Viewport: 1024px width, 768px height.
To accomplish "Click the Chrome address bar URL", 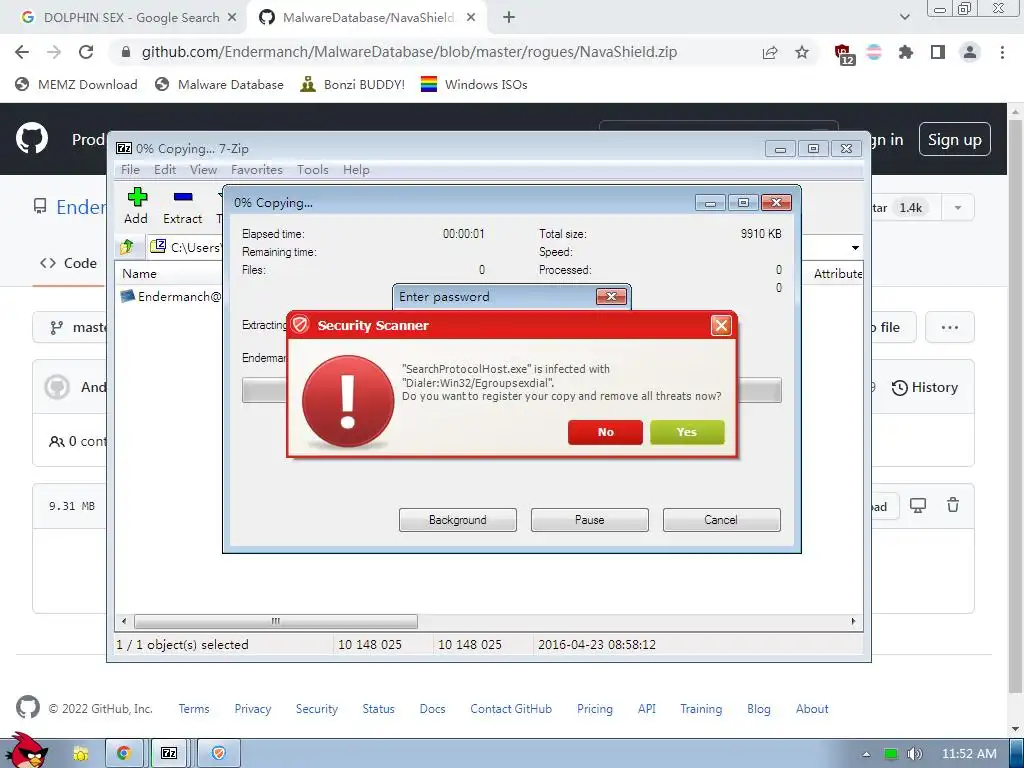I will 409,52.
